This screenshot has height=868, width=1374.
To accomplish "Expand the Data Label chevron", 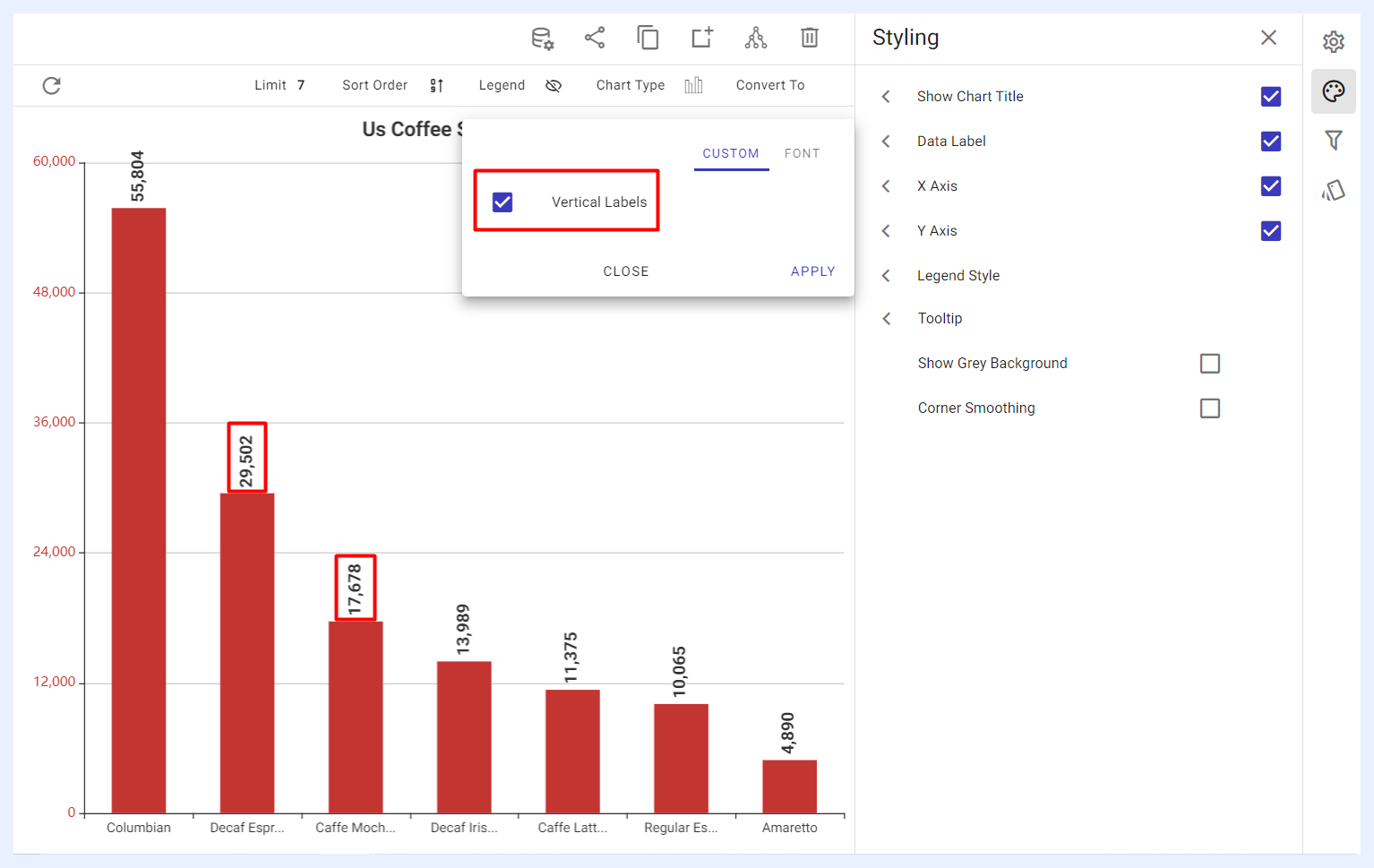I will point(886,142).
